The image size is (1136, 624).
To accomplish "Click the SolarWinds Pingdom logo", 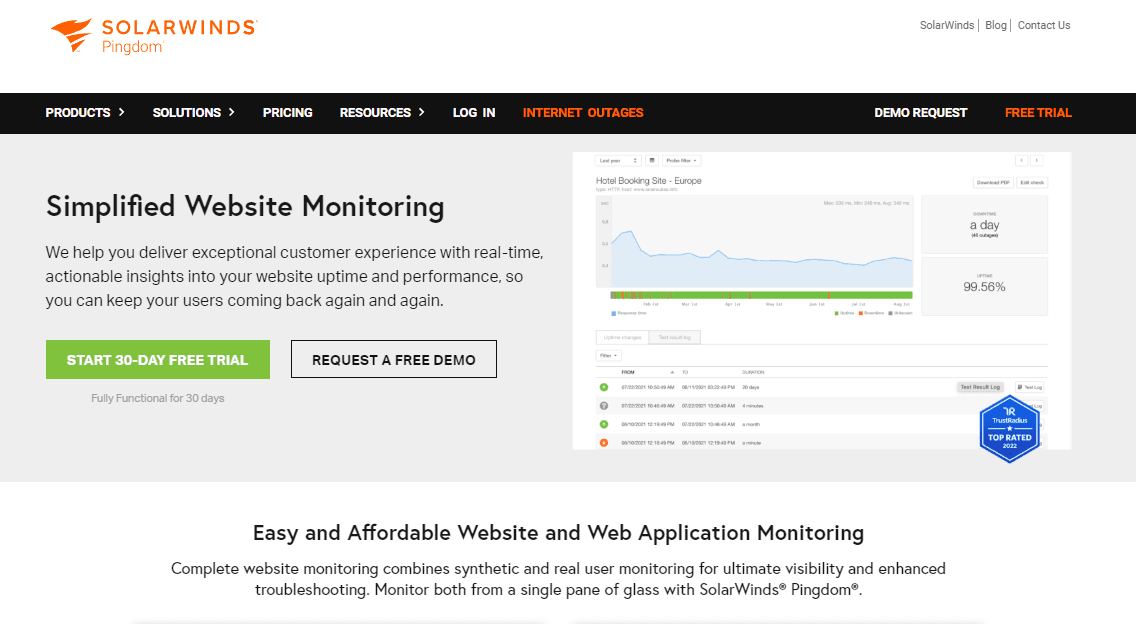I will [x=152, y=35].
